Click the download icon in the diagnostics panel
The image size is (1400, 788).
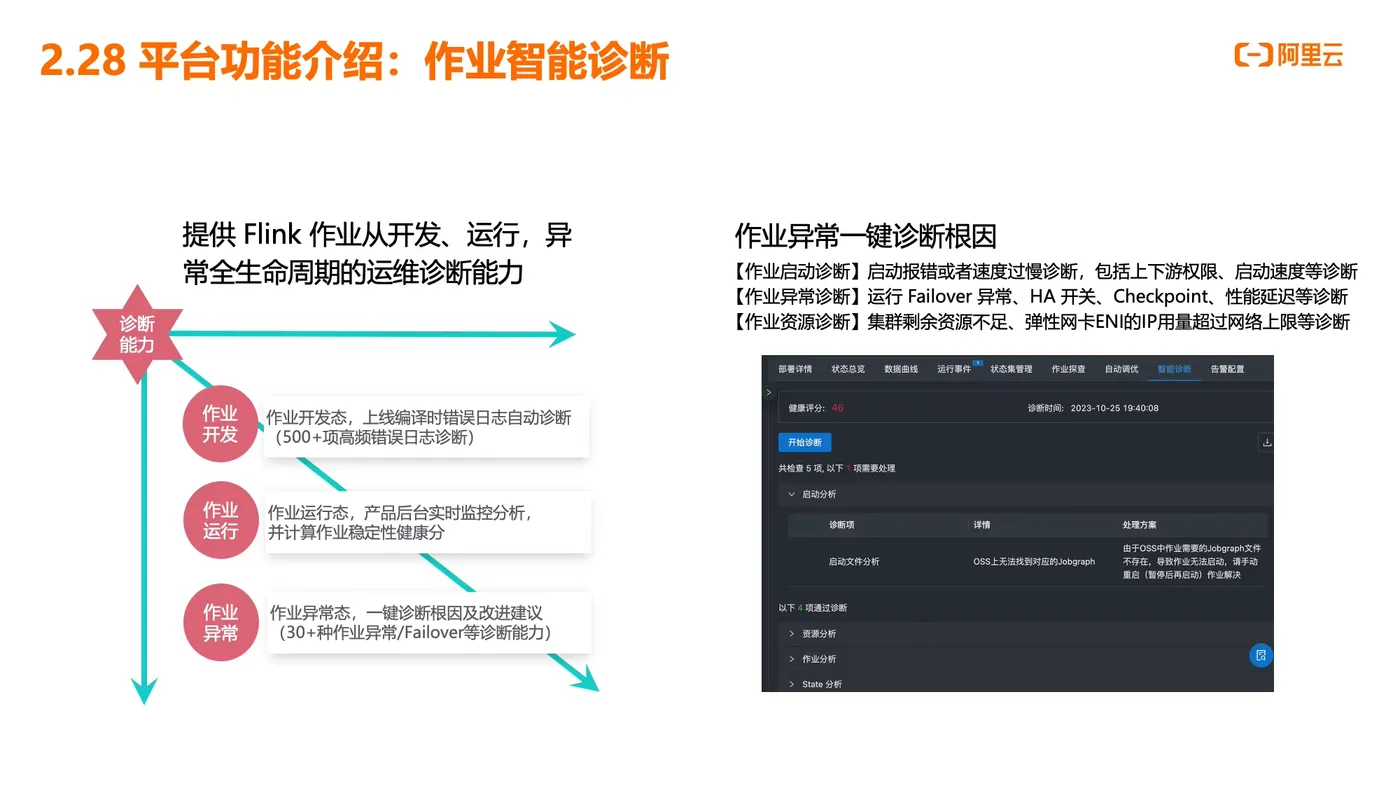(1265, 440)
